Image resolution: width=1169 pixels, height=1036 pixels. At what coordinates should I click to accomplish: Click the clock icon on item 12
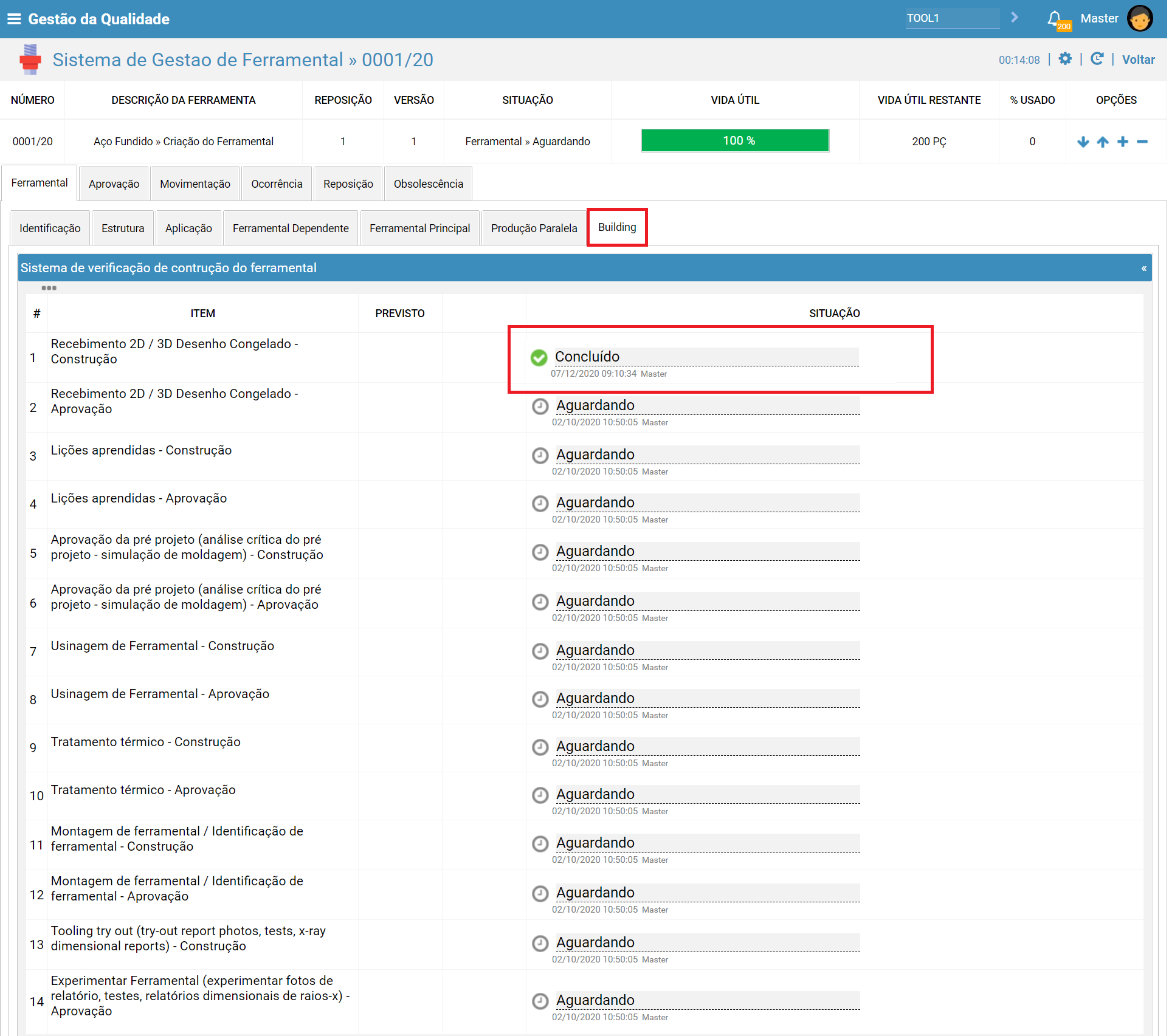[541, 894]
